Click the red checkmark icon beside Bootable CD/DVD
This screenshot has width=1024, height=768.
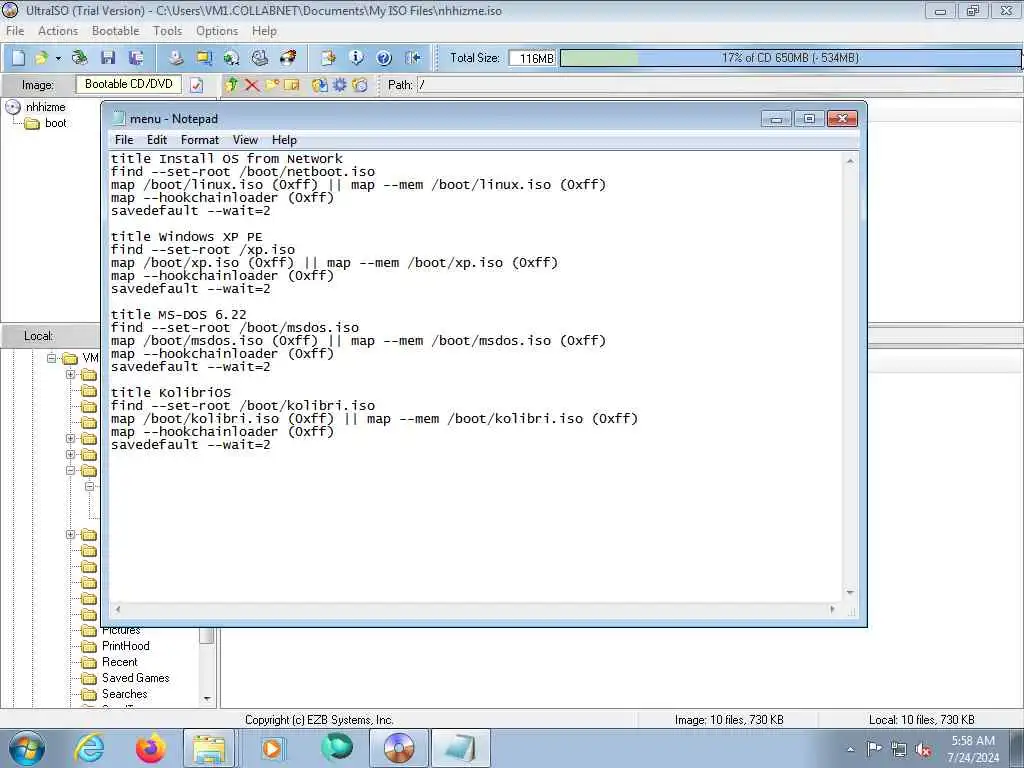pyautogui.click(x=196, y=85)
